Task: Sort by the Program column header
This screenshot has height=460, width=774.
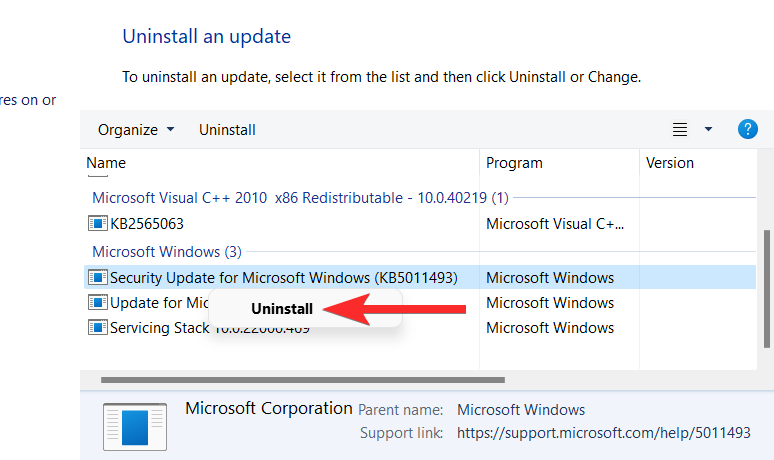Action: pos(514,163)
